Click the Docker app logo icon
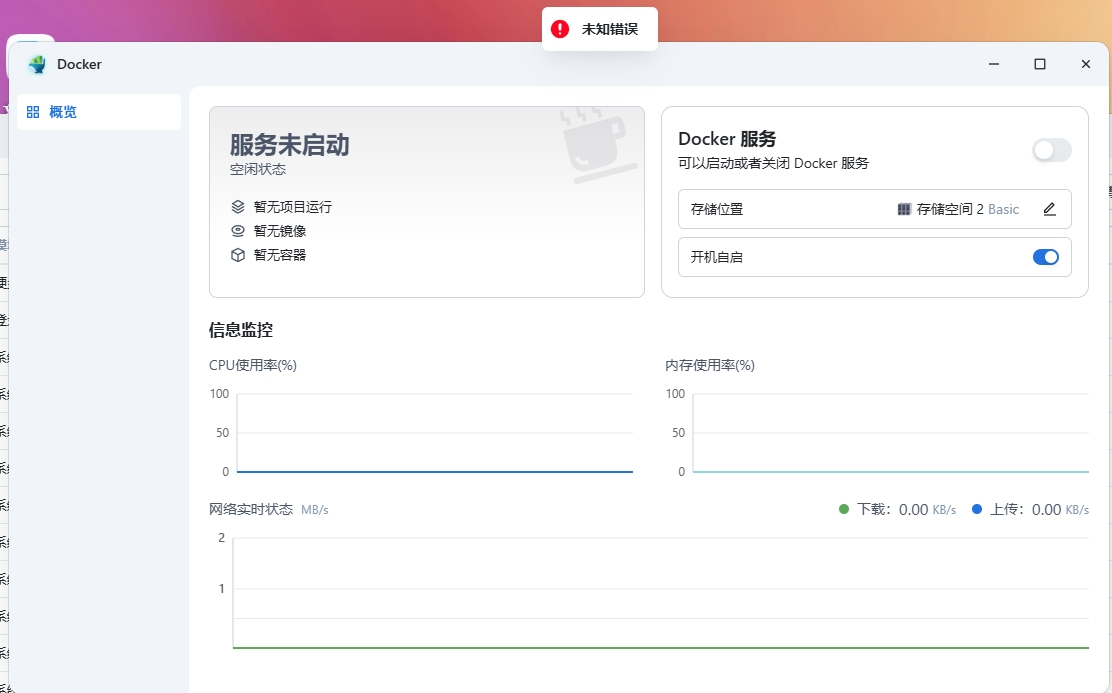 37,65
